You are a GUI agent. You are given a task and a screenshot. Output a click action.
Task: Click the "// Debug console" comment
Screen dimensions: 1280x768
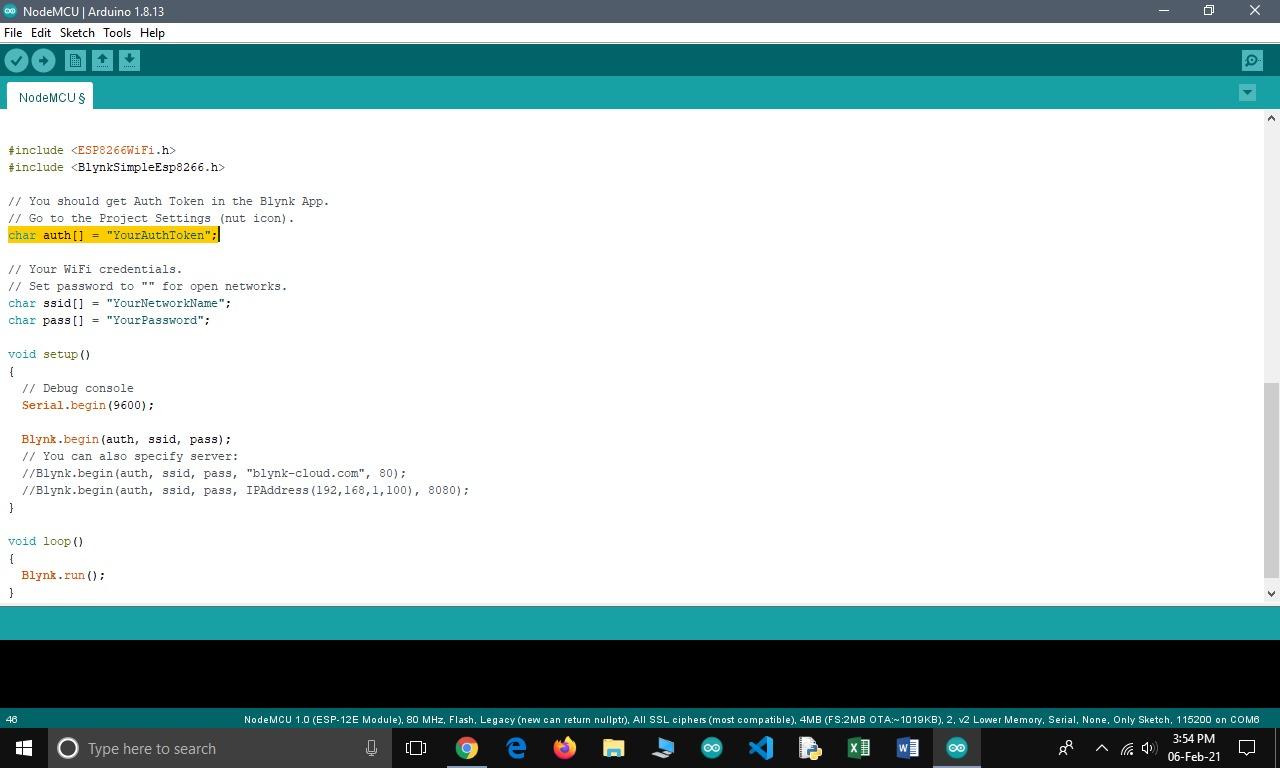tap(78, 388)
